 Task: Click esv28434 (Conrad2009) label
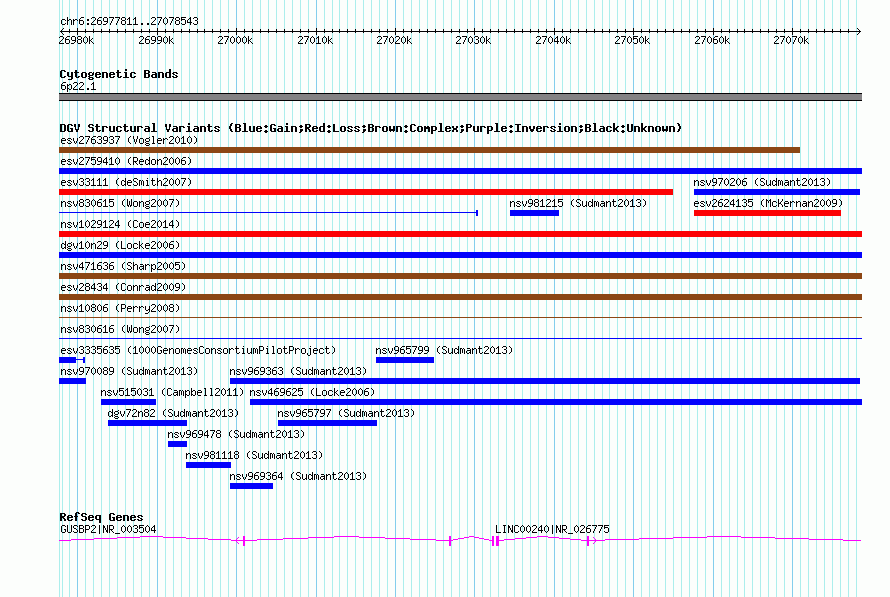123,287
